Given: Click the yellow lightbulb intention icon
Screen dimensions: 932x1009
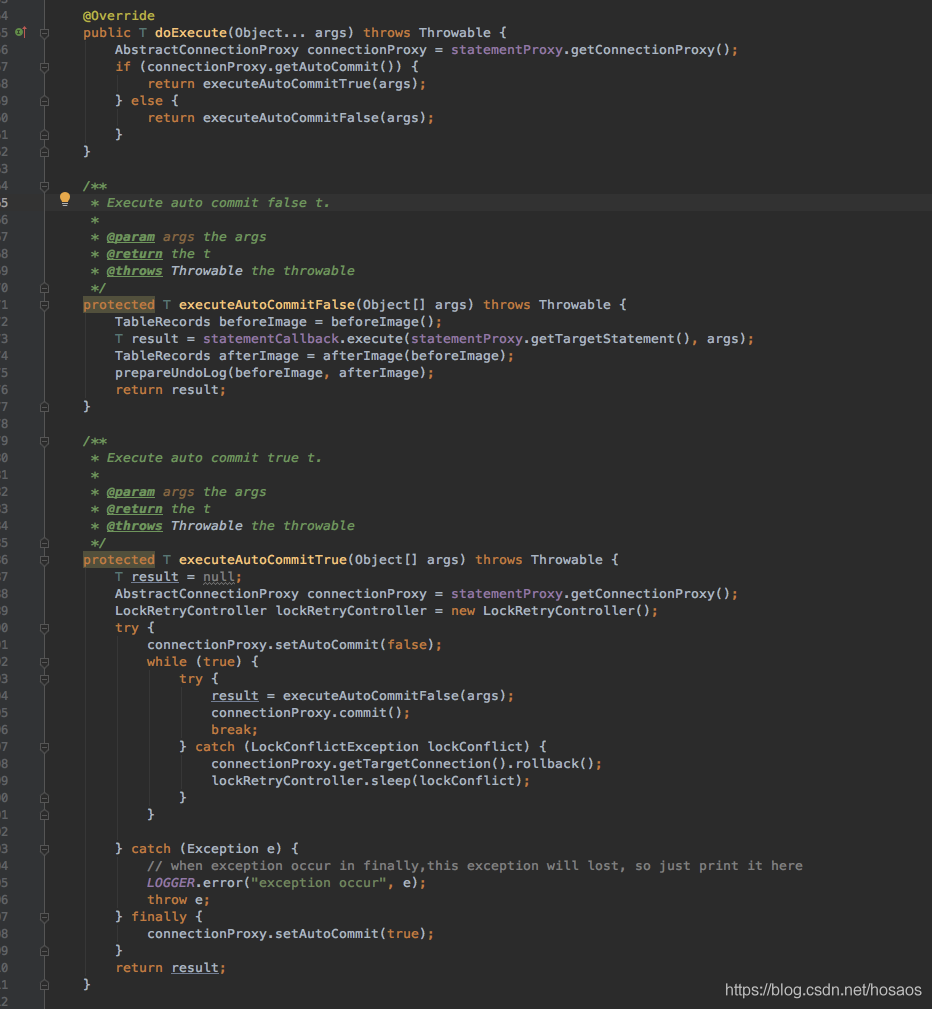Looking at the screenshot, I should click(x=65, y=199).
